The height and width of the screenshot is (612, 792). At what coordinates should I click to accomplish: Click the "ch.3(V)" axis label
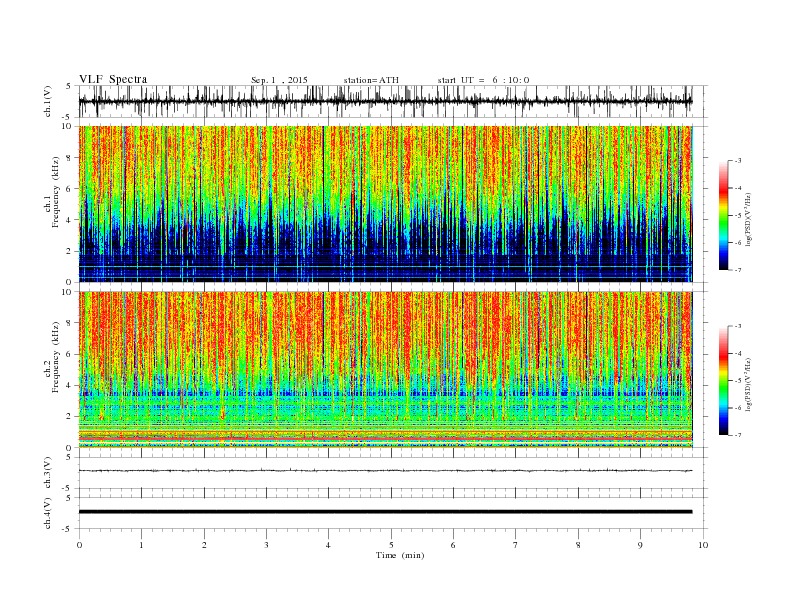pyautogui.click(x=47, y=473)
